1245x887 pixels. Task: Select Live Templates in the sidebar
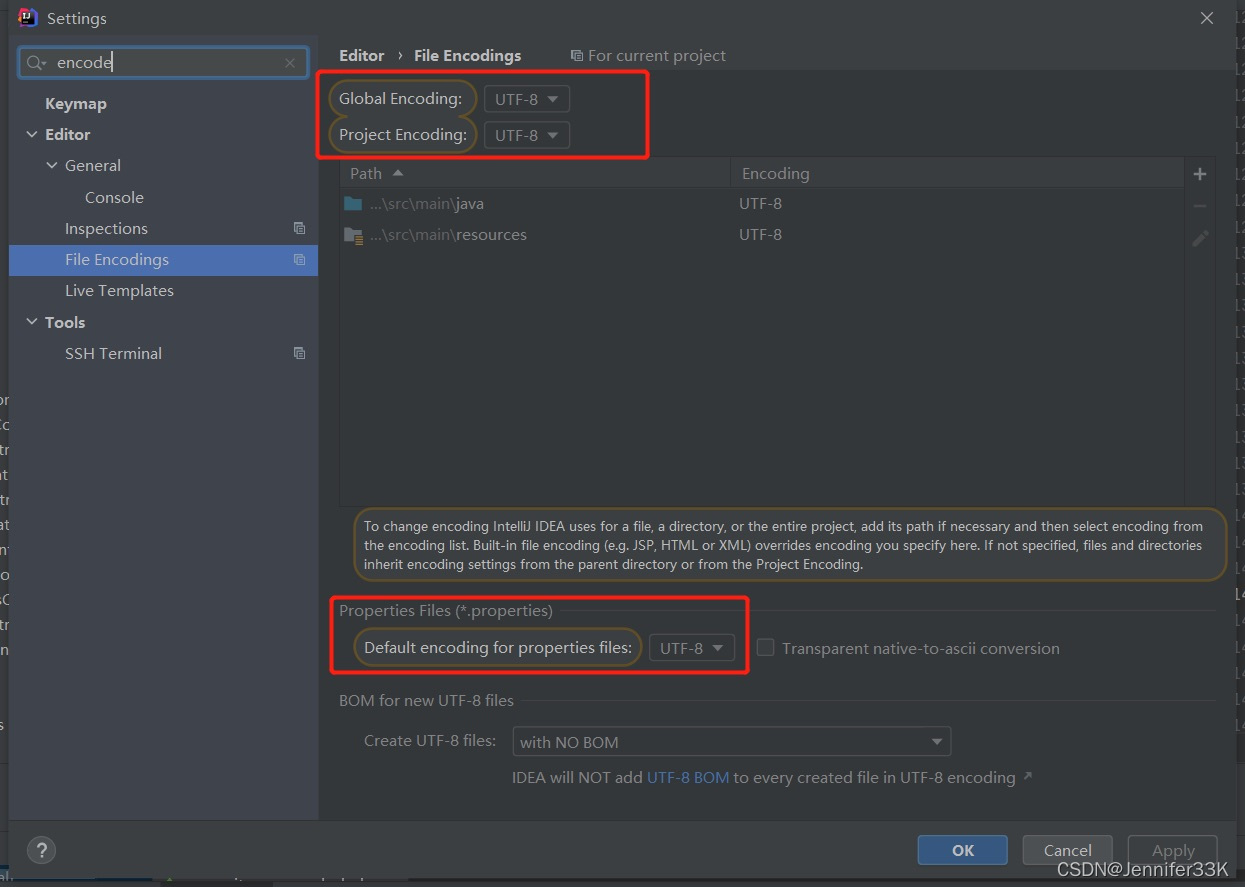(119, 290)
